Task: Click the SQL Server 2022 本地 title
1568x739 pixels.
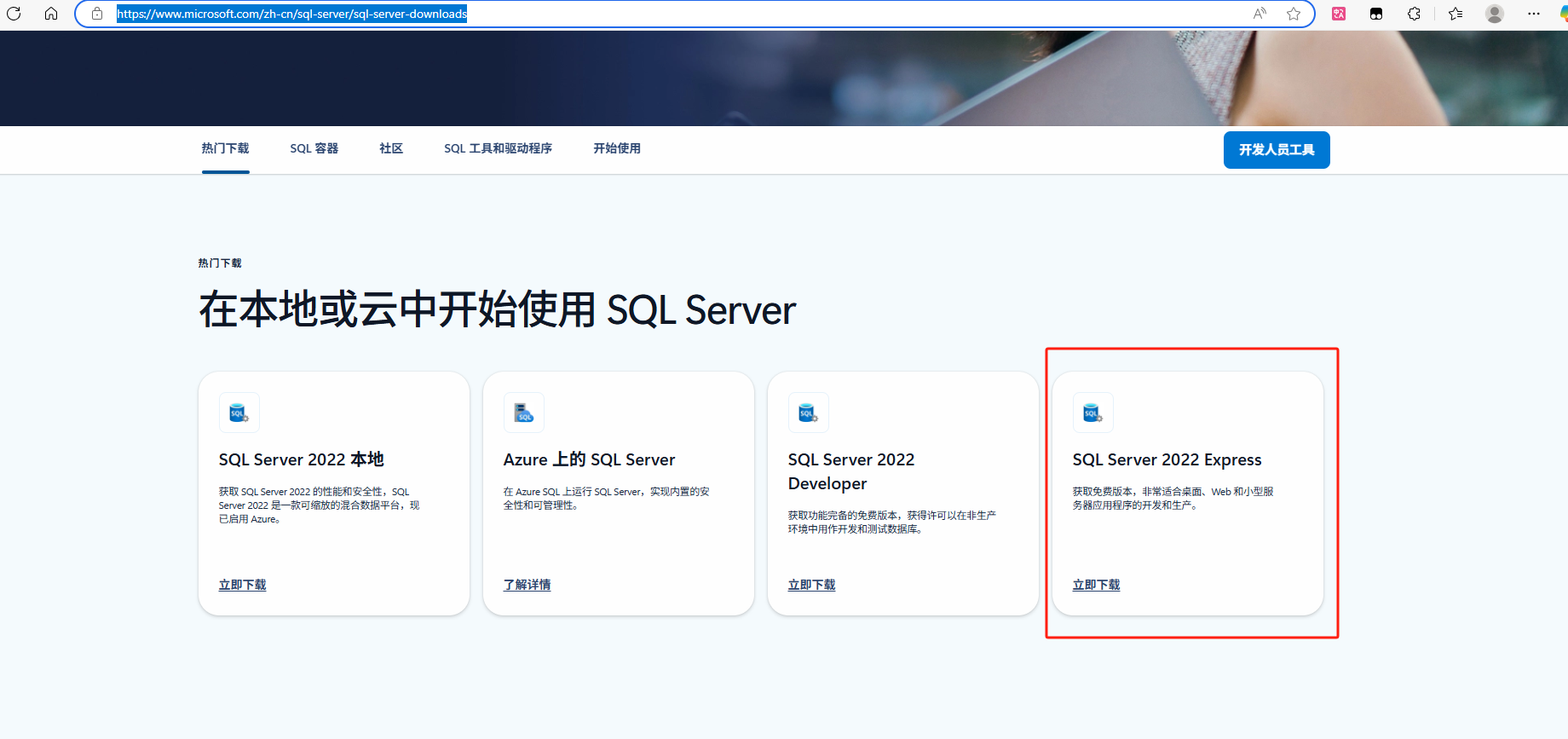Action: [x=302, y=459]
